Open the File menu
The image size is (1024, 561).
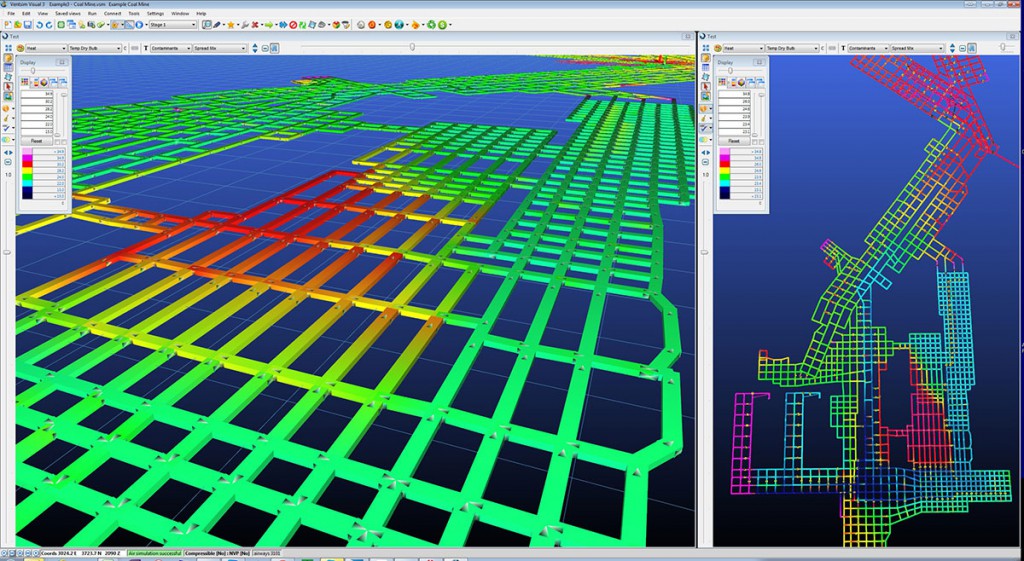[11, 13]
